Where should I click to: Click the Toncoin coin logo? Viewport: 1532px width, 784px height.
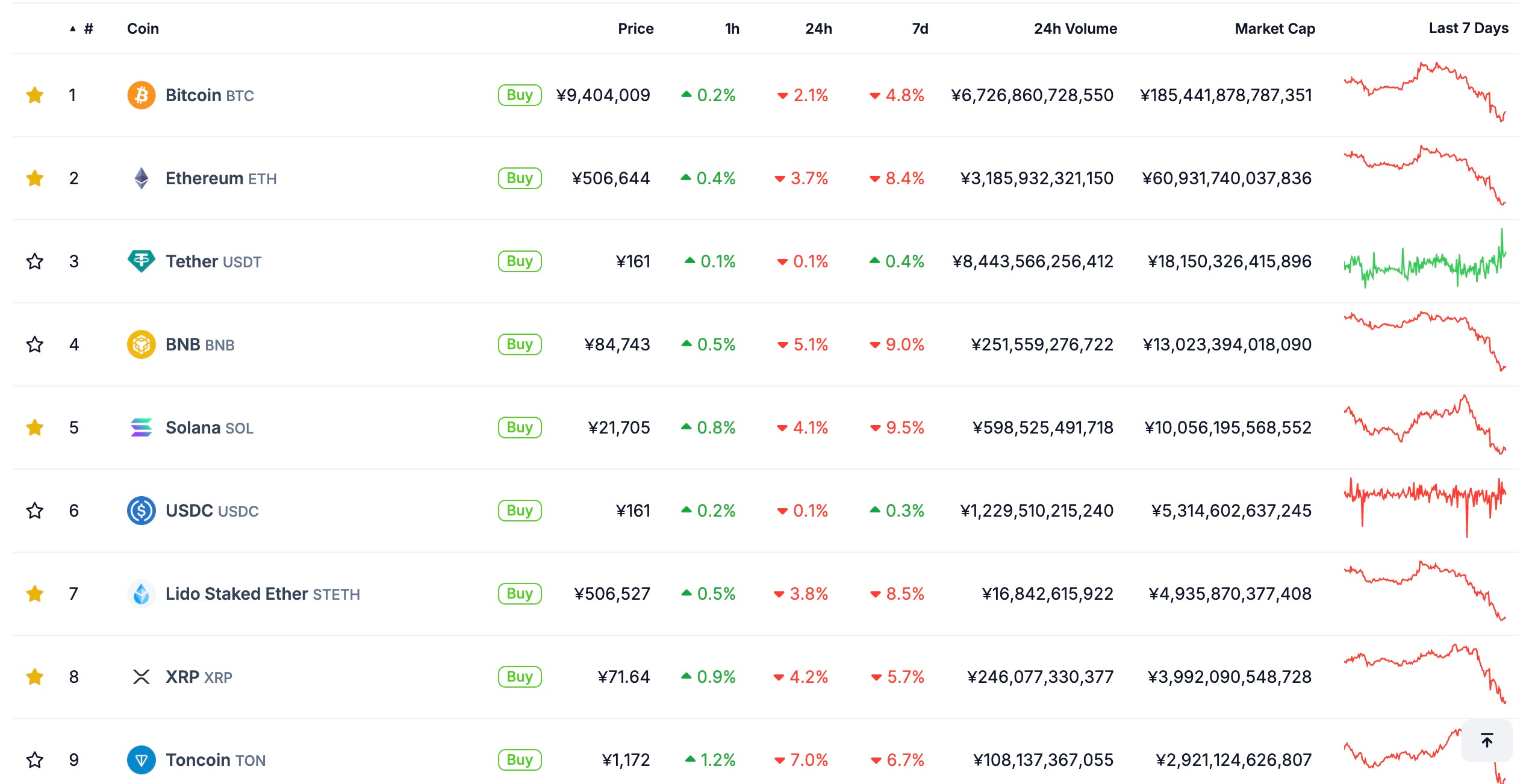click(142, 760)
